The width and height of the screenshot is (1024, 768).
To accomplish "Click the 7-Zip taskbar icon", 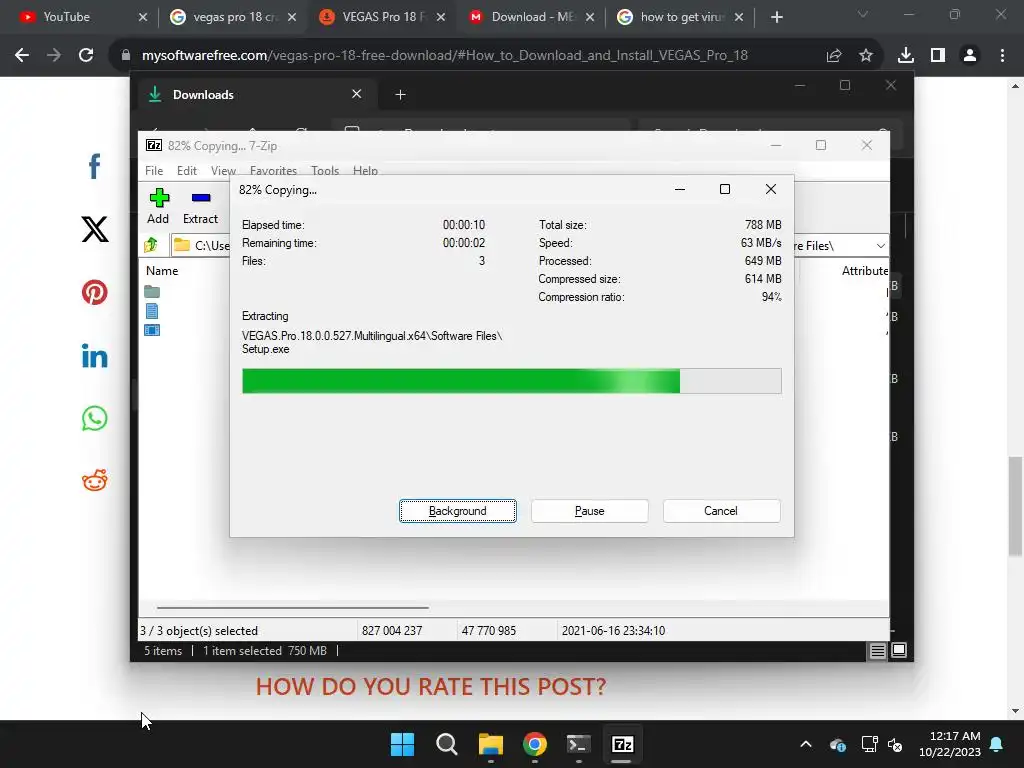I will pos(622,744).
